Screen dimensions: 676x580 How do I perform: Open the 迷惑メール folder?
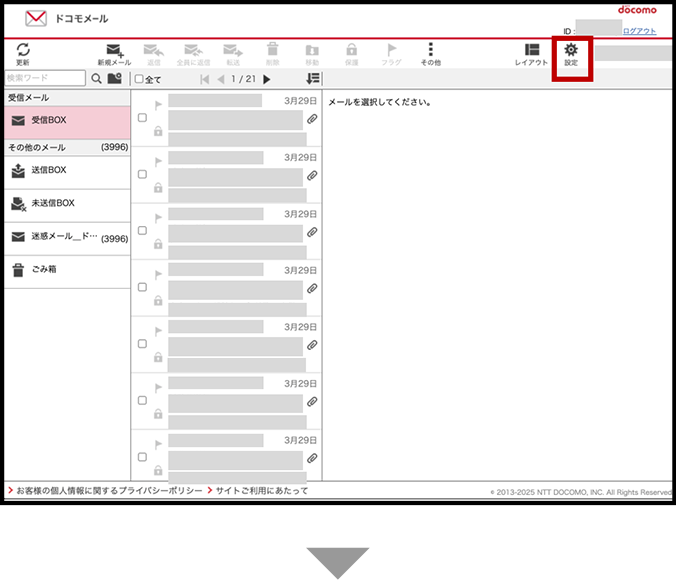click(x=67, y=237)
